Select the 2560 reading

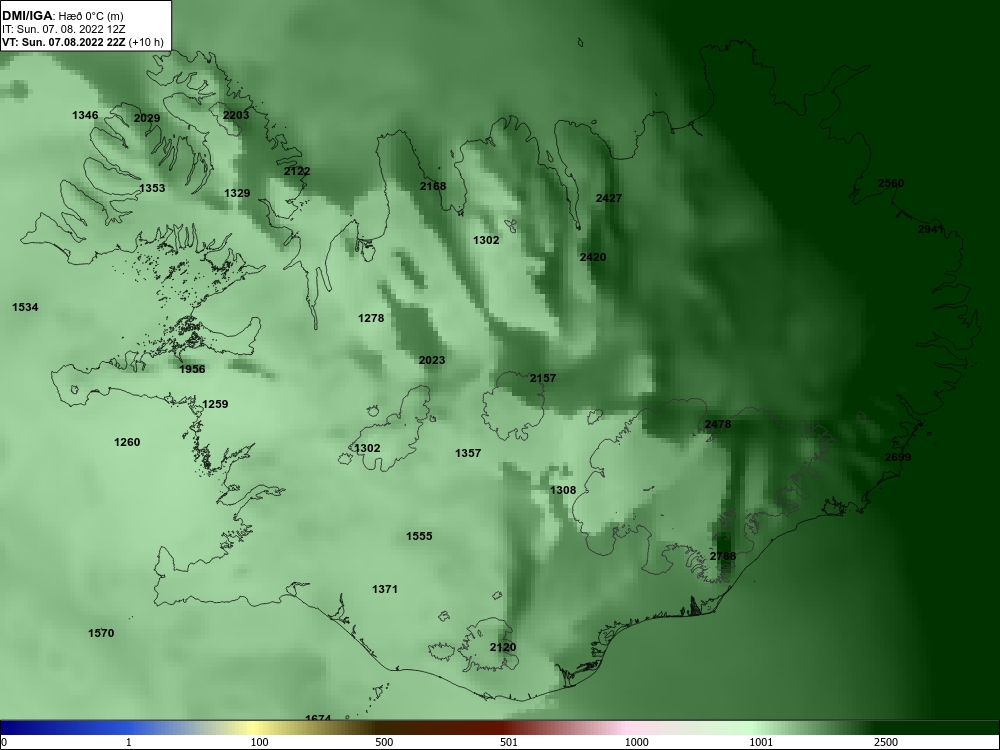pyautogui.click(x=891, y=183)
